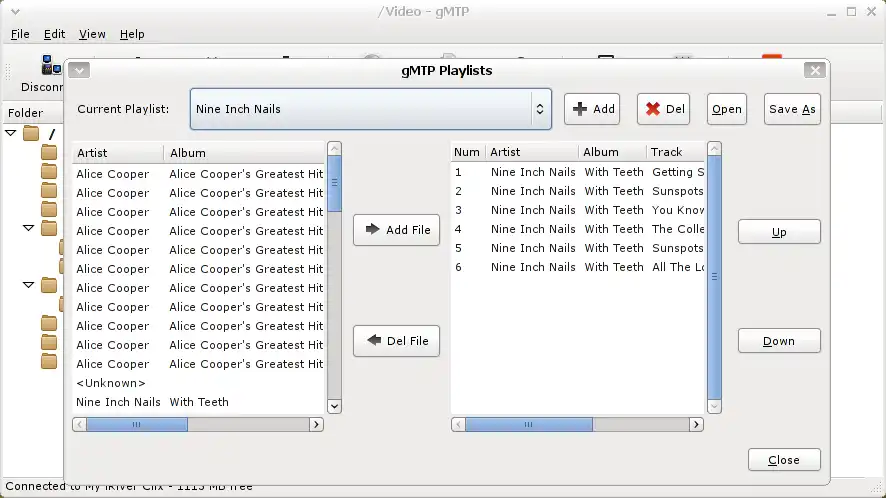Move track Up in playlist
The image size is (886, 498).
coord(779,232)
